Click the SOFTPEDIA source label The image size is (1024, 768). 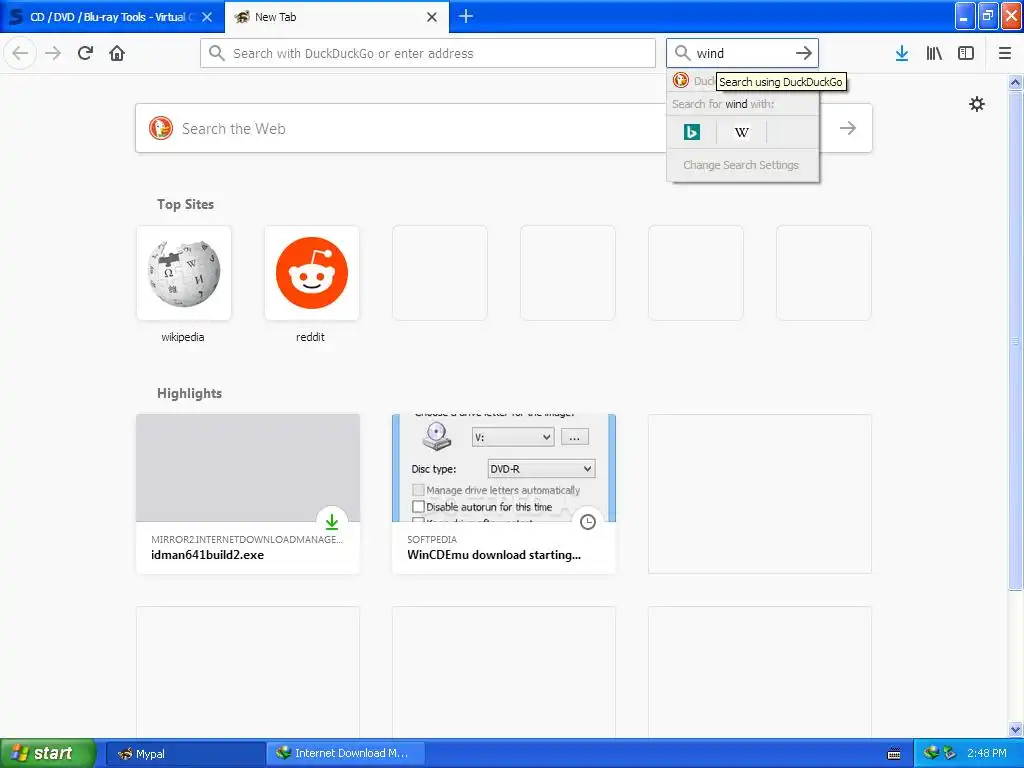432,539
